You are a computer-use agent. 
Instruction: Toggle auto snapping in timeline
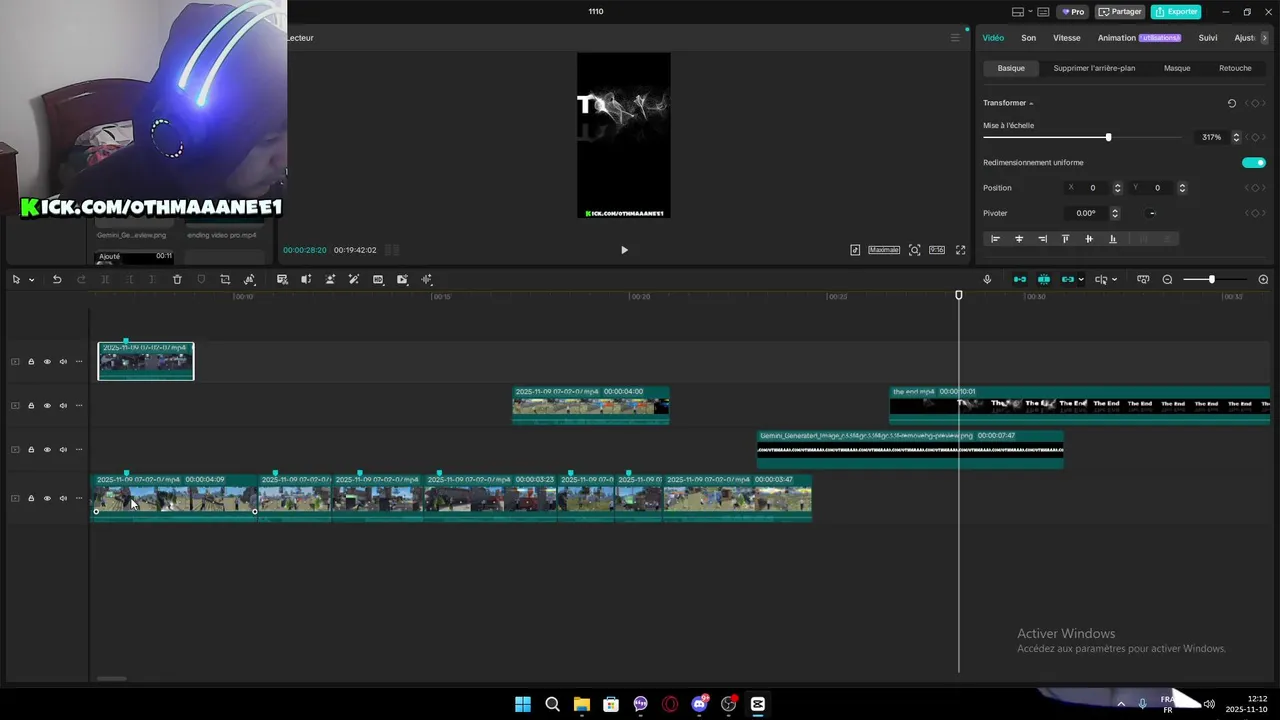1043,280
